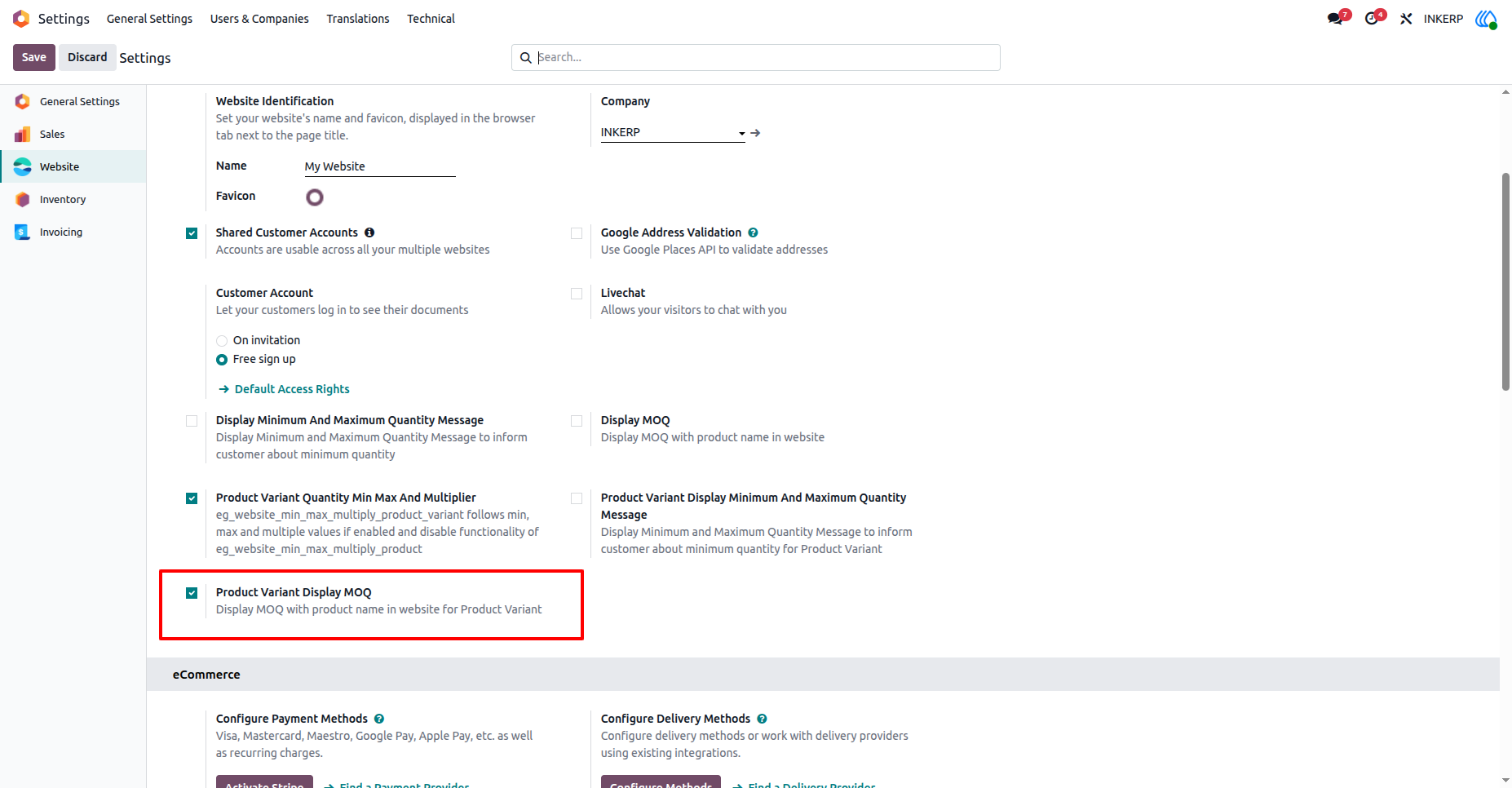Open the INKERP company external link arrow
This screenshot has width=1512, height=788.
coord(756,133)
